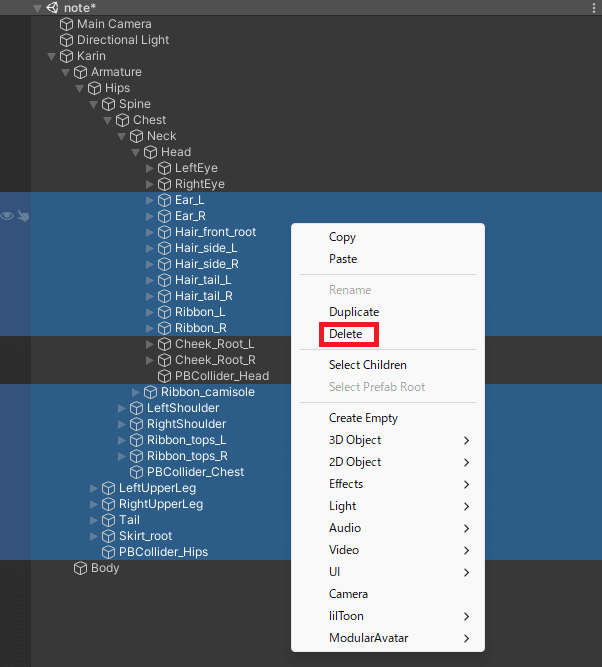602x667 pixels.
Task: Click the cube icon of Body
Action: coord(80,568)
